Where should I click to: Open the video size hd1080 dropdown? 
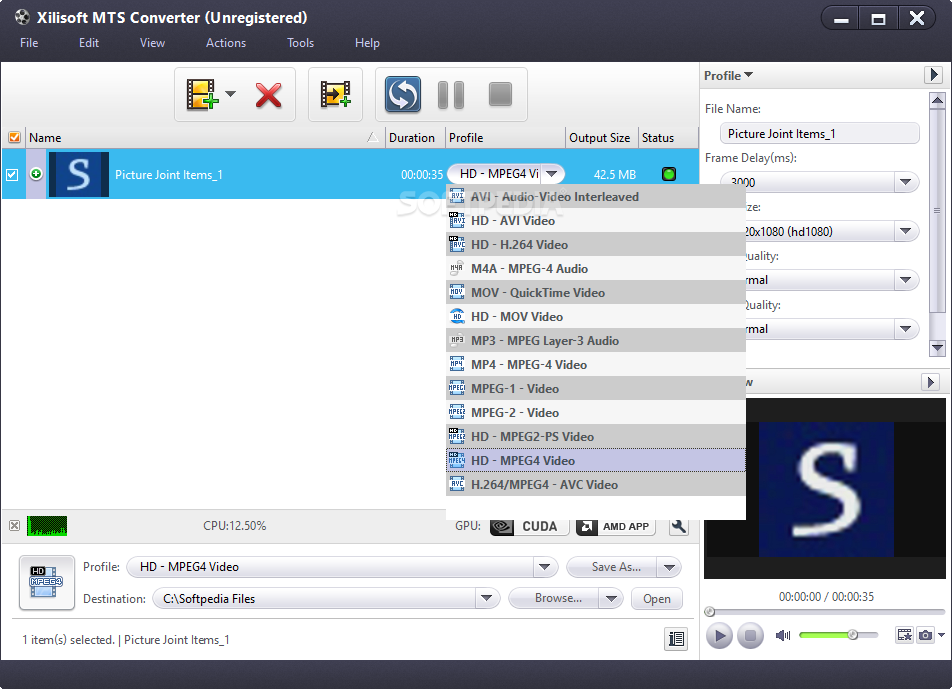[x=905, y=231]
